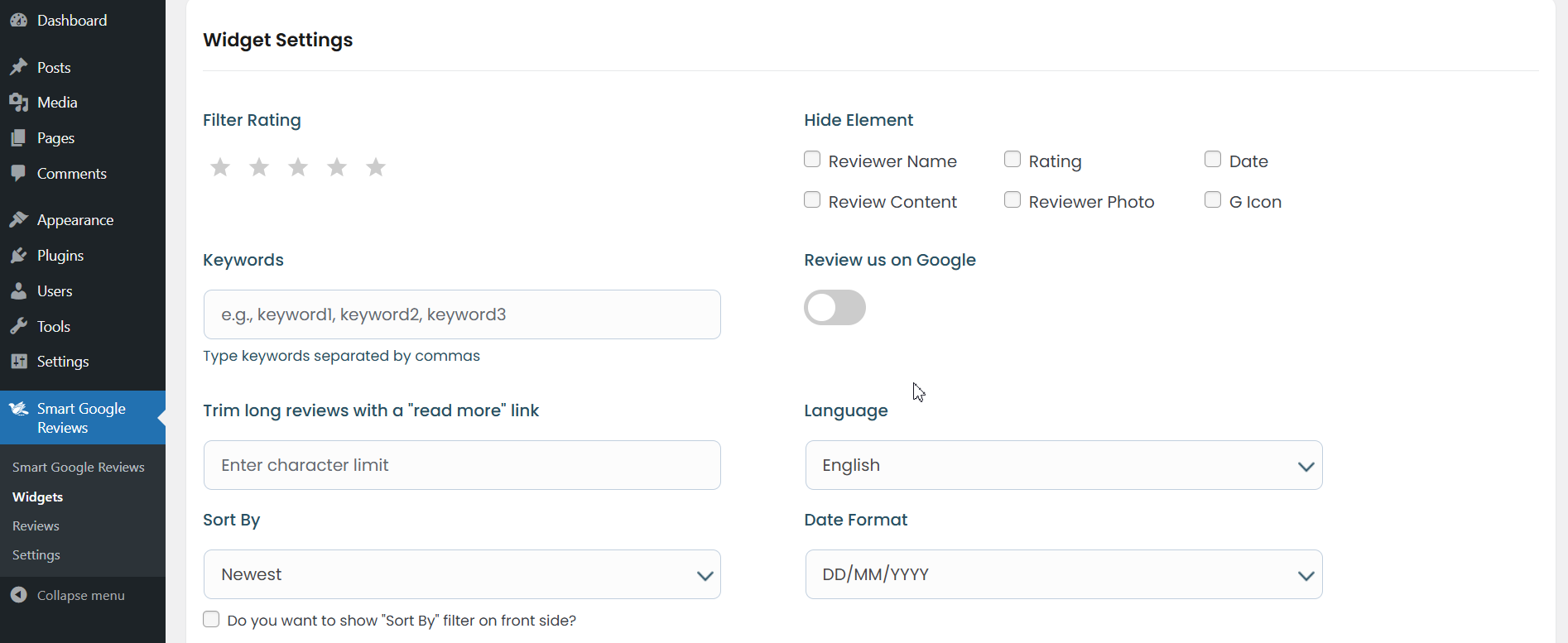Click the Settings sliders icon
1568x643 pixels.
point(19,362)
